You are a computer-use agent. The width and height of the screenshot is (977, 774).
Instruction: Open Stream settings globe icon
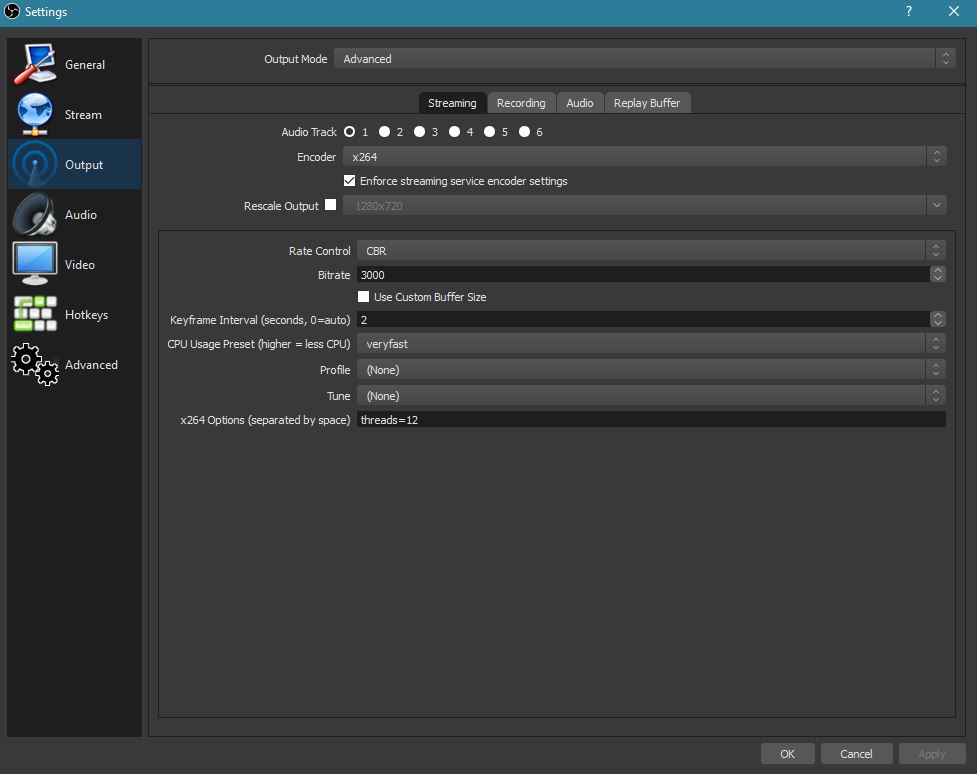(x=35, y=114)
